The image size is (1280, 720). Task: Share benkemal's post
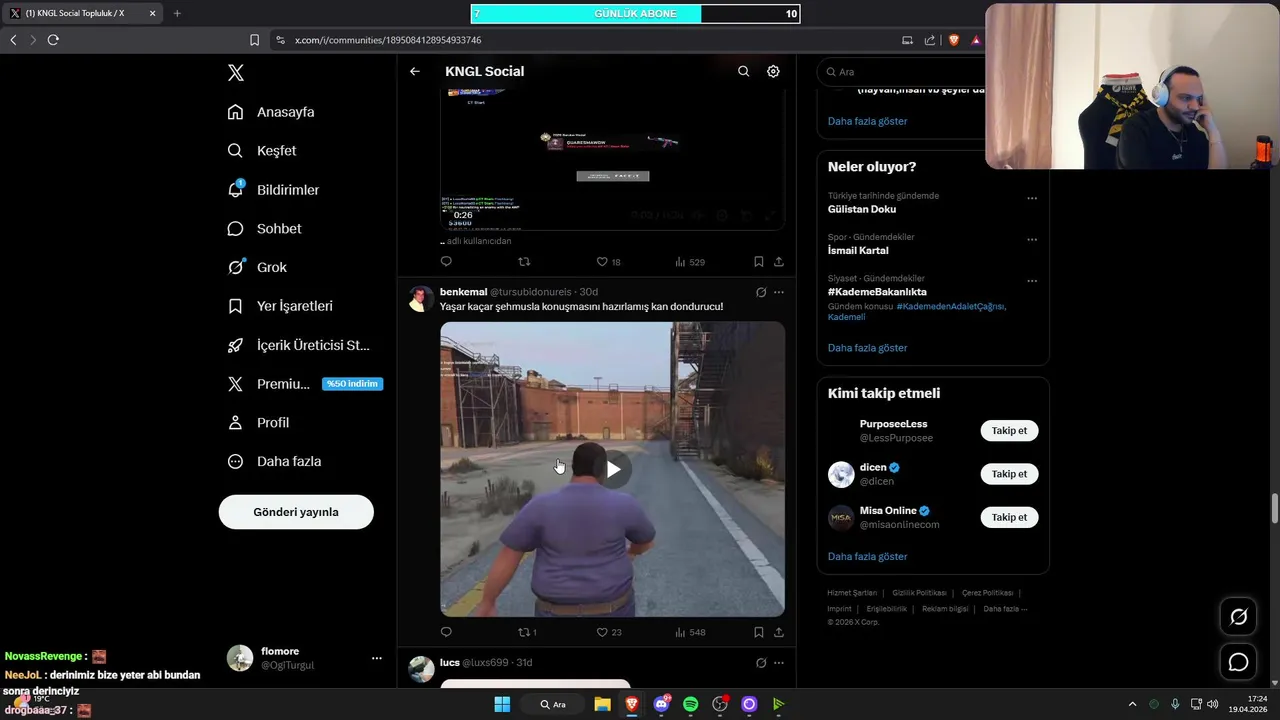pos(779,632)
